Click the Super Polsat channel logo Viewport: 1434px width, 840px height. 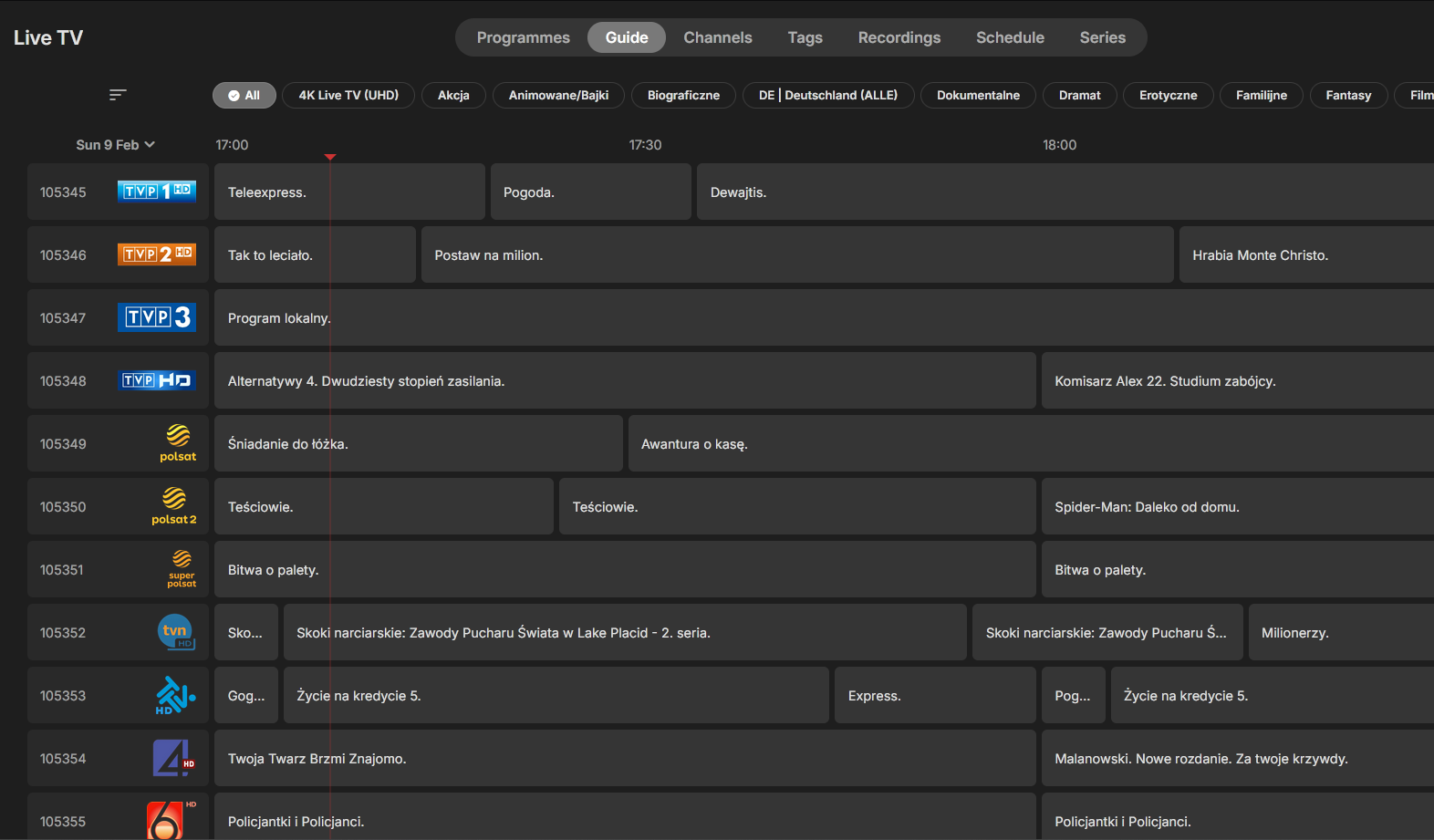tap(182, 570)
